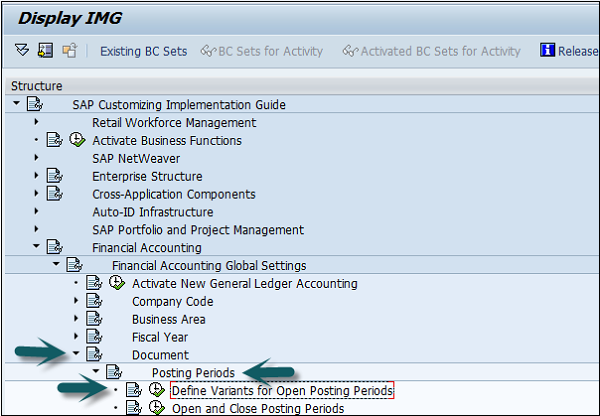
Task: Expand the SAP NetWeaver node
Action: [x=37, y=159]
